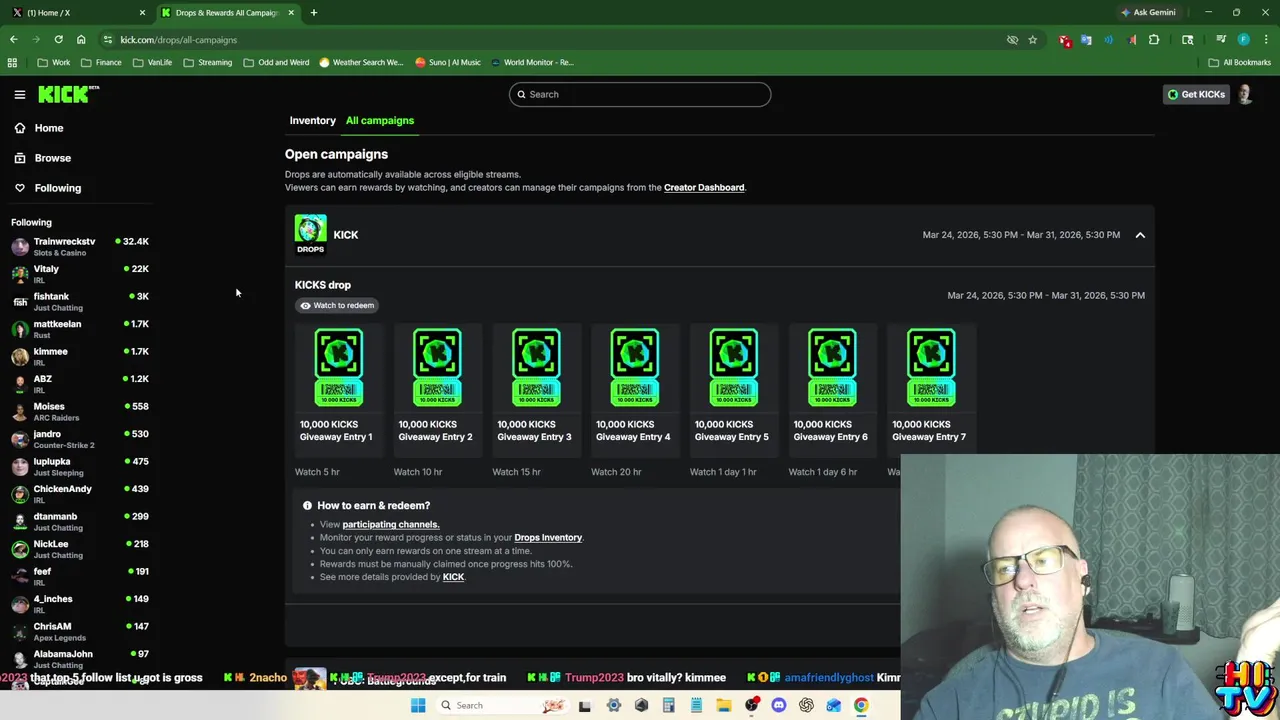Image resolution: width=1280 pixels, height=720 pixels.
Task: Click the Kick search field
Action: tap(640, 94)
